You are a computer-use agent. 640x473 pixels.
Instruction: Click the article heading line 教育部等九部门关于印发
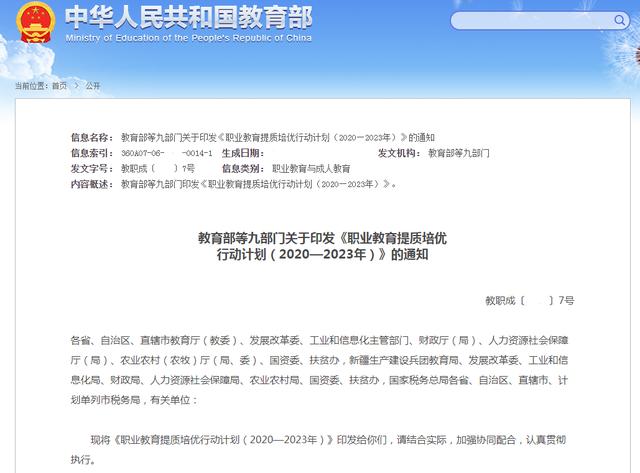[x=322, y=238]
